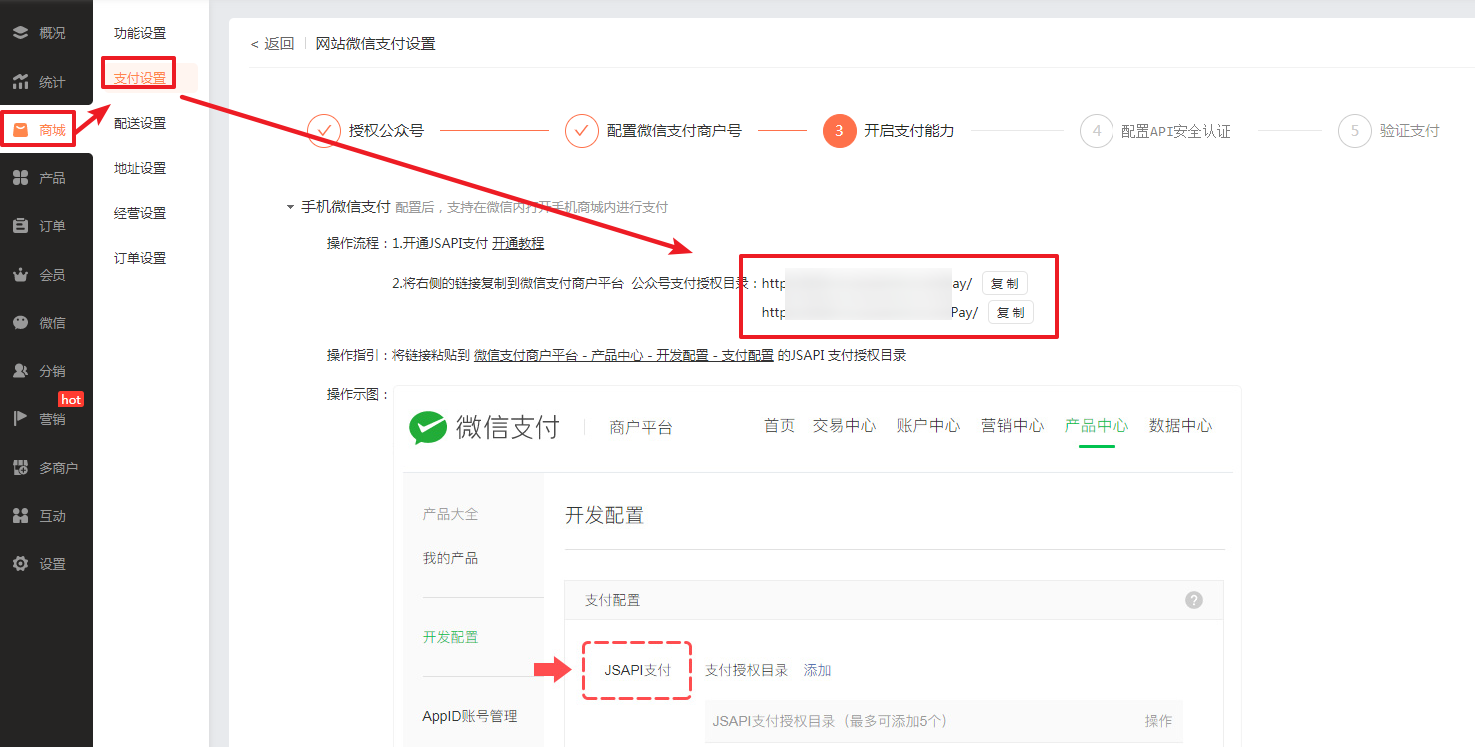Click 营销中心 tab in the demo image
Viewport: 1475px width, 749px height.
1012,426
